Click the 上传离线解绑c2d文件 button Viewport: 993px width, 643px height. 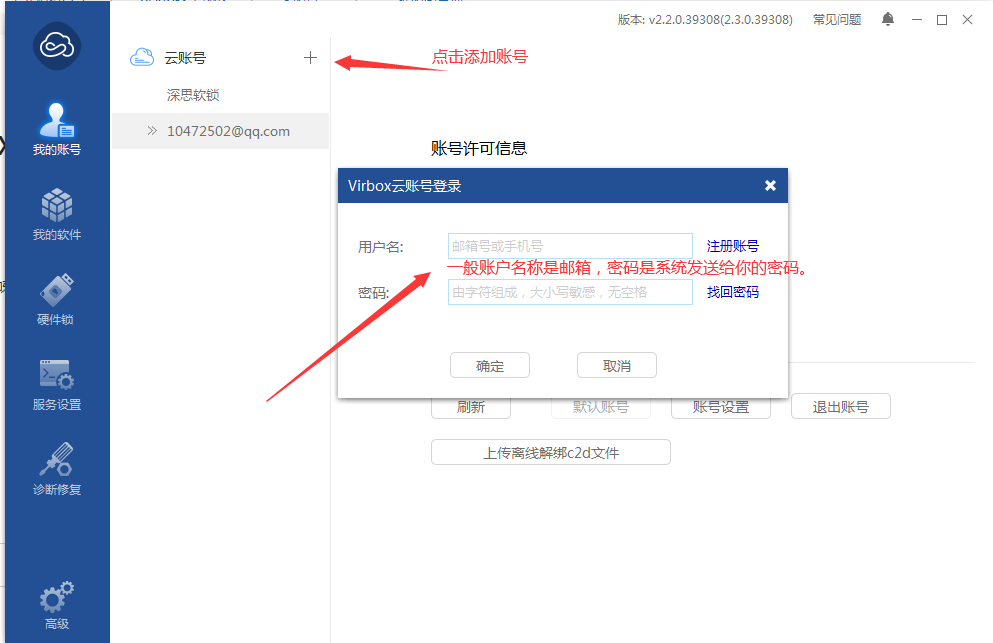point(550,453)
